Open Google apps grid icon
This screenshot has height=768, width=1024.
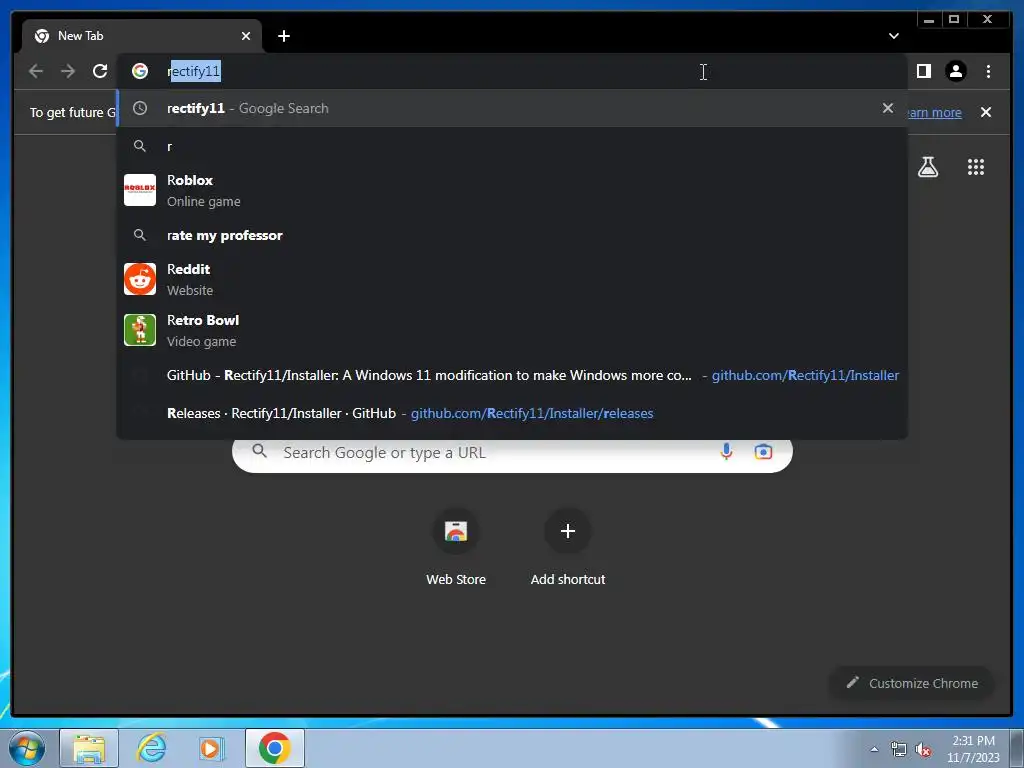pos(976,167)
